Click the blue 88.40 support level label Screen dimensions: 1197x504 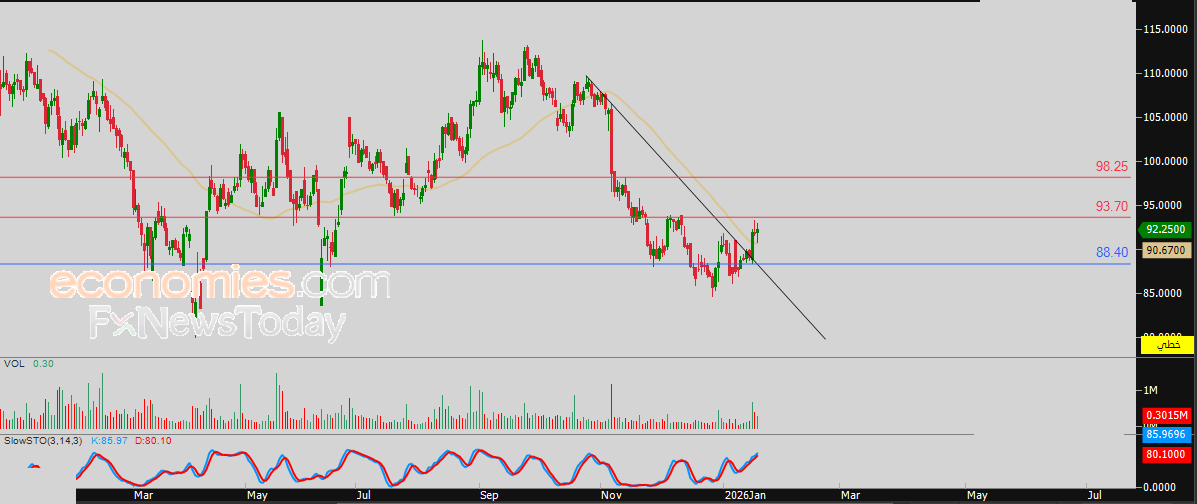(x=1112, y=252)
